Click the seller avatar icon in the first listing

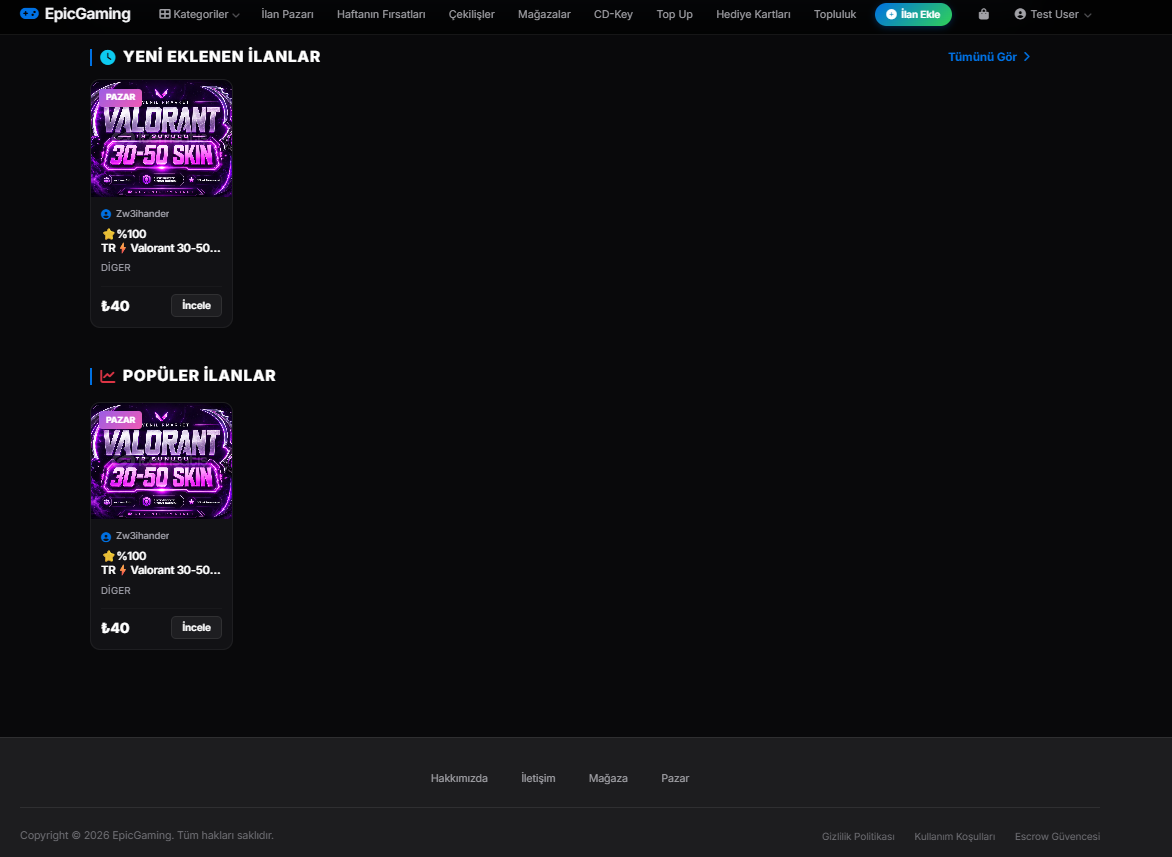coord(106,214)
